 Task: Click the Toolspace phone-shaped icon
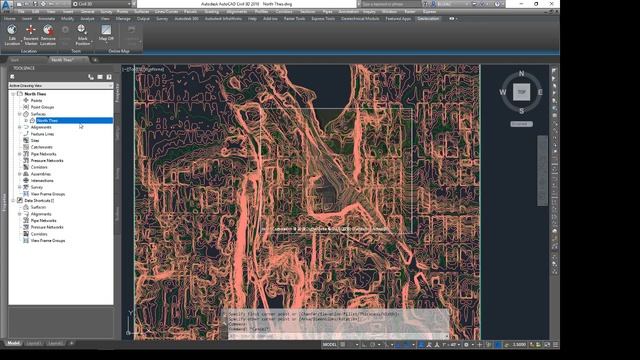coord(91,77)
